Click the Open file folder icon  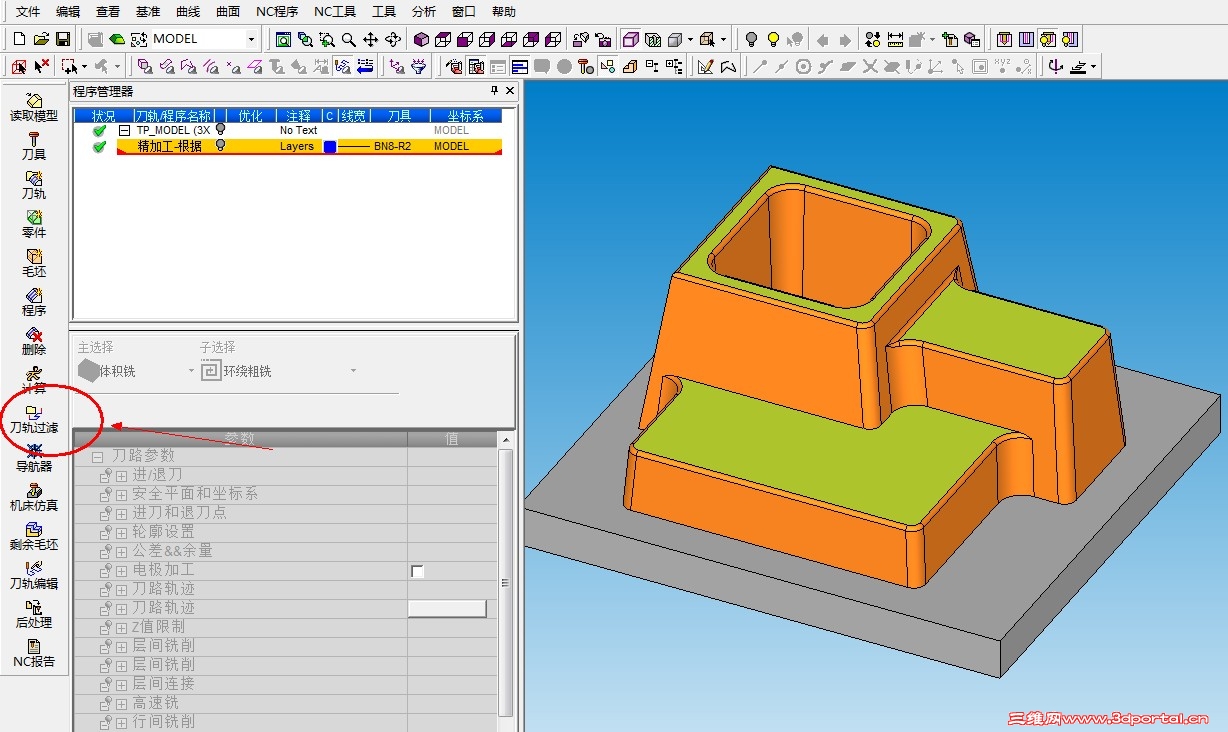coord(41,39)
